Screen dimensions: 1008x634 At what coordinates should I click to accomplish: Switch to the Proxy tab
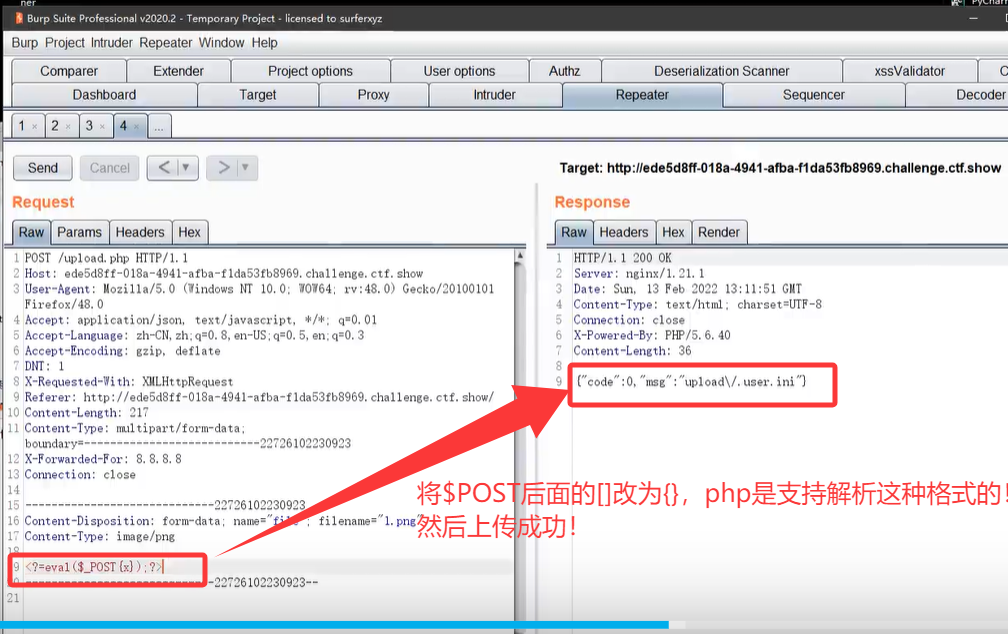click(x=373, y=95)
